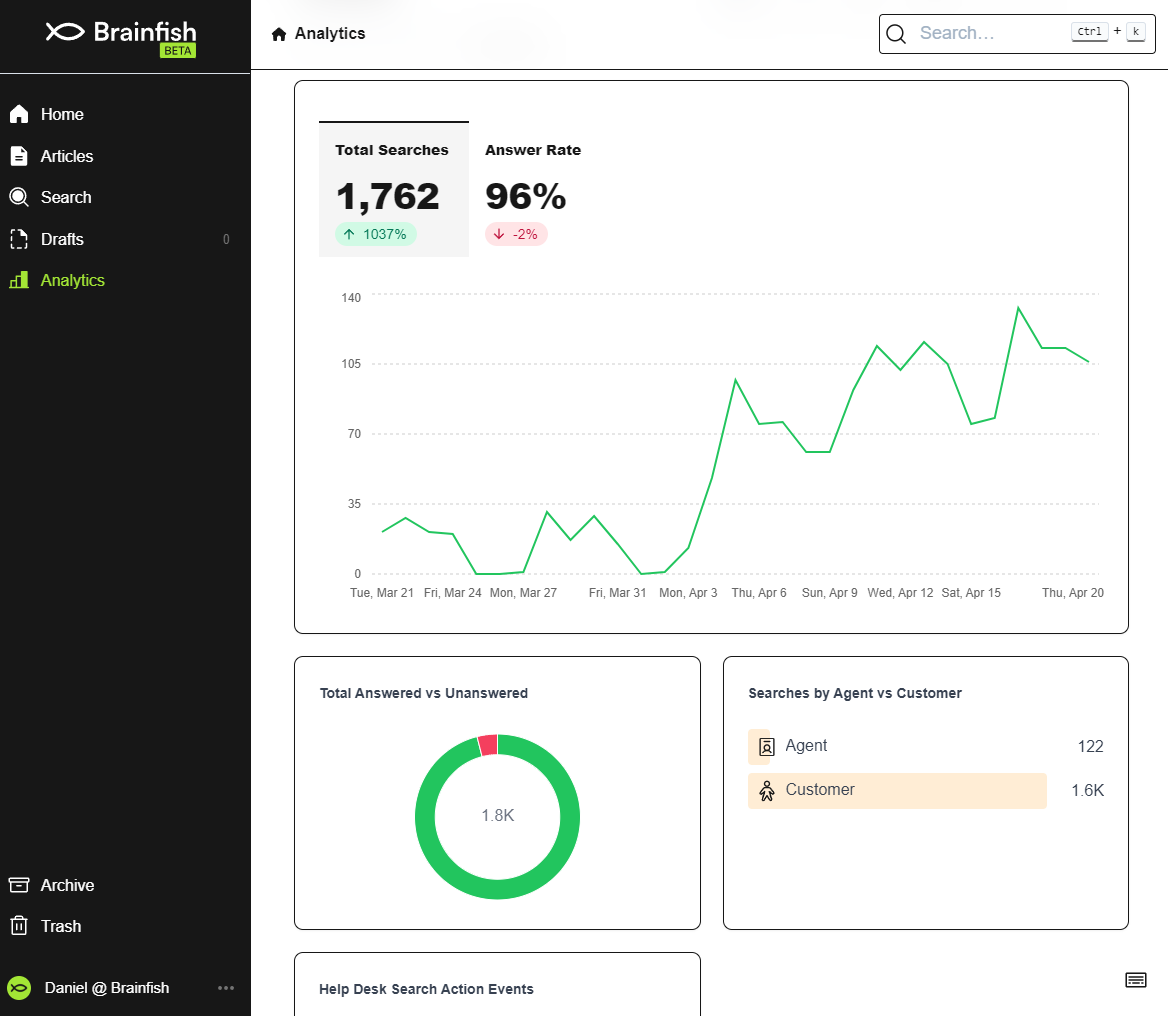Open user menu via three dots

pyautogui.click(x=226, y=988)
